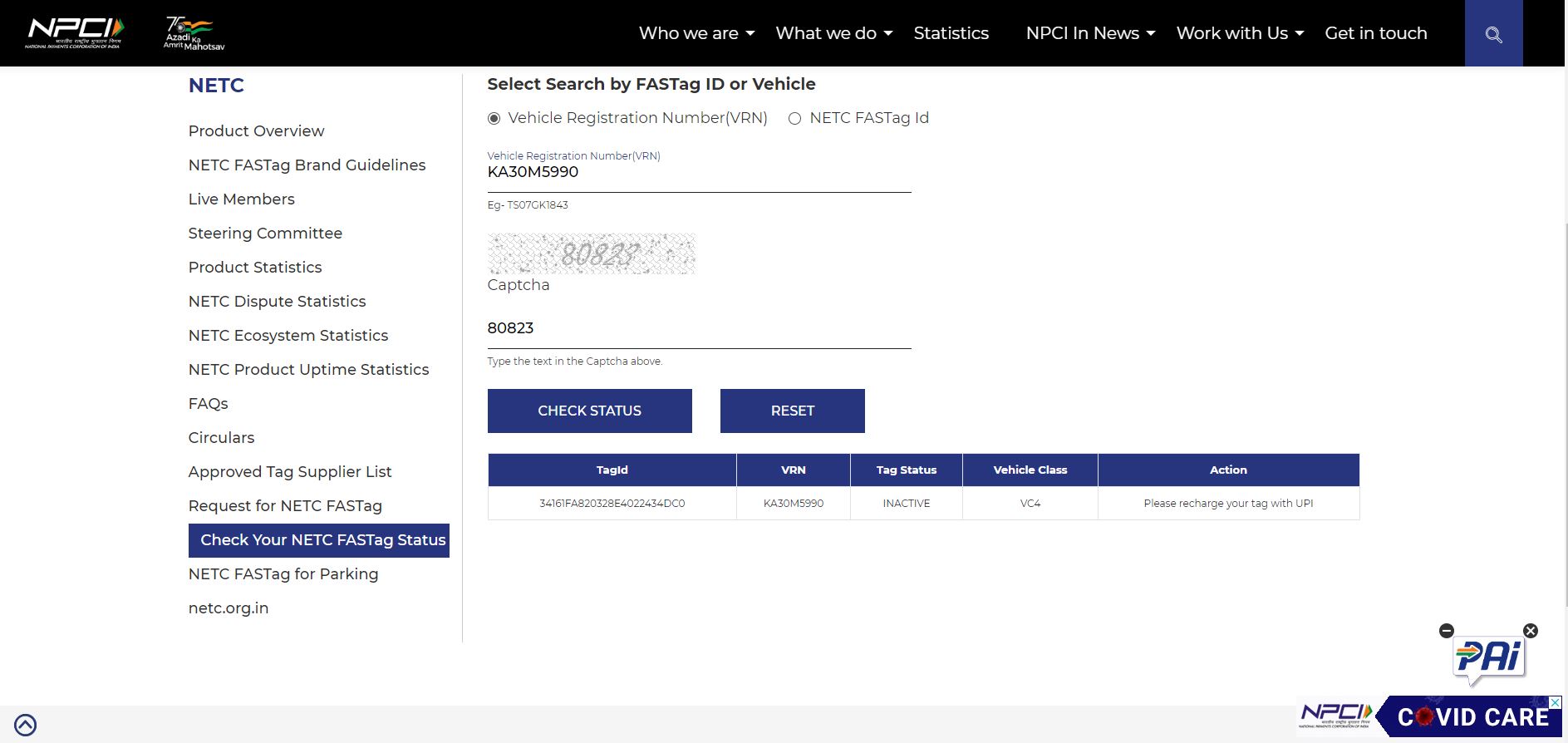1568x743 pixels.
Task: Open the Statistics menu item
Action: pos(951,33)
